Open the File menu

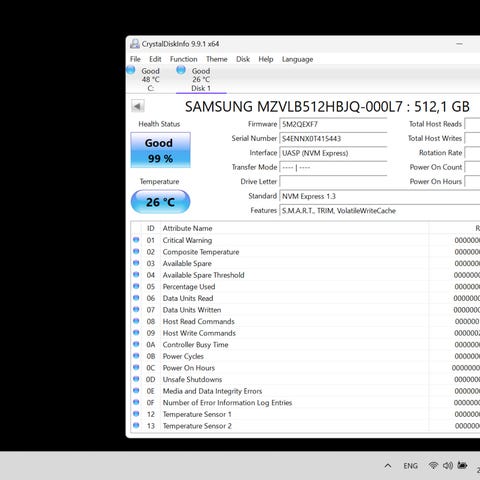point(135,59)
